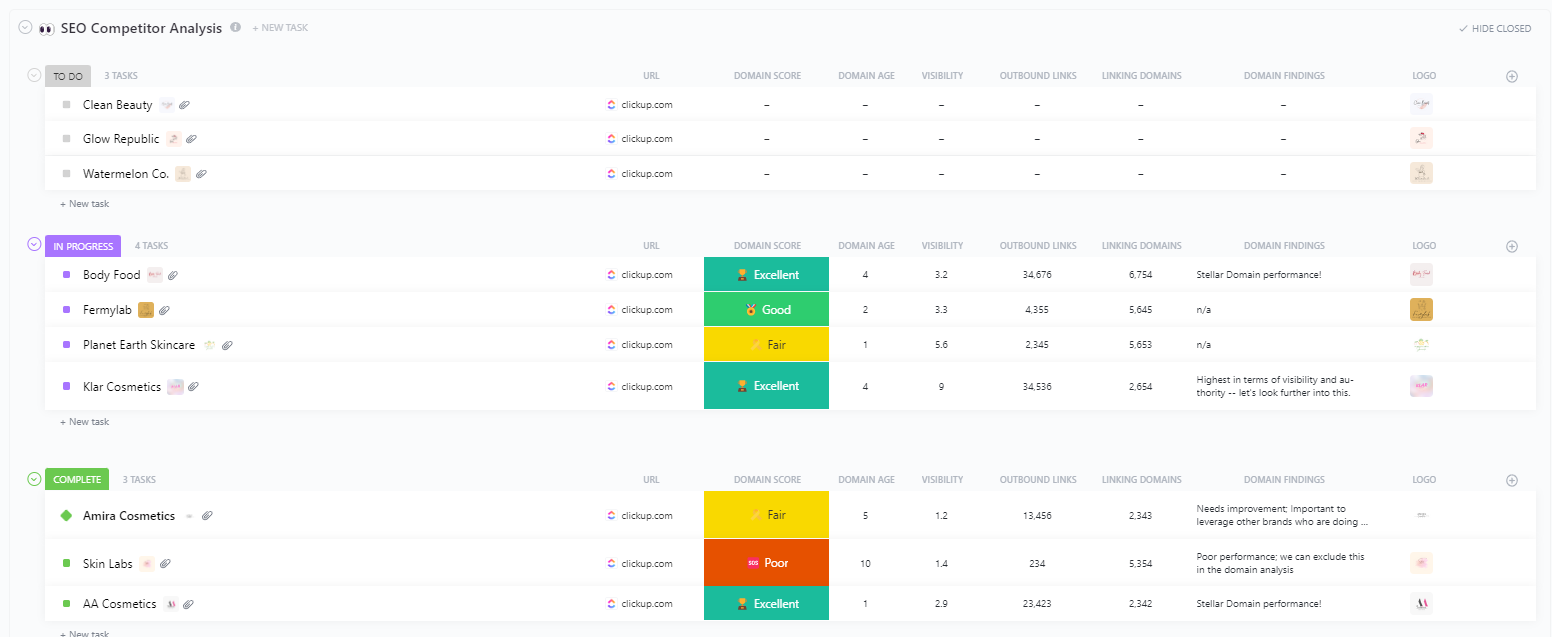Collapse the COMPLETE task group
Screen dimensions: 1552x637
point(34,479)
